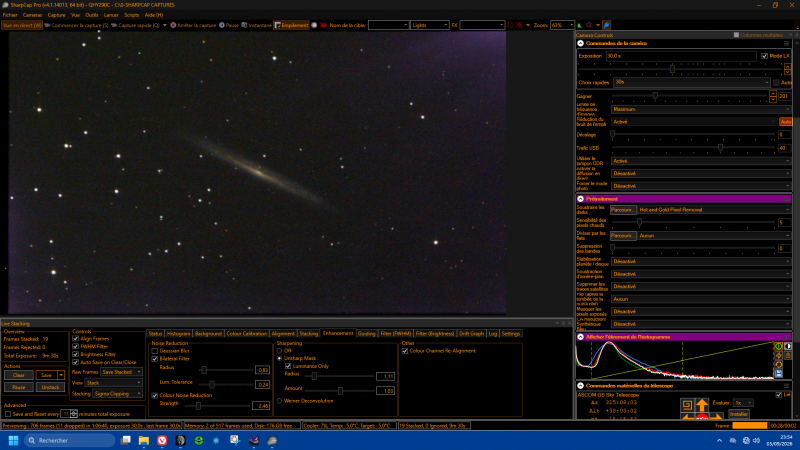Viewport: 800px width, 450px height.
Task: Click the Arrêter la capture stop icon
Action: tap(173, 25)
